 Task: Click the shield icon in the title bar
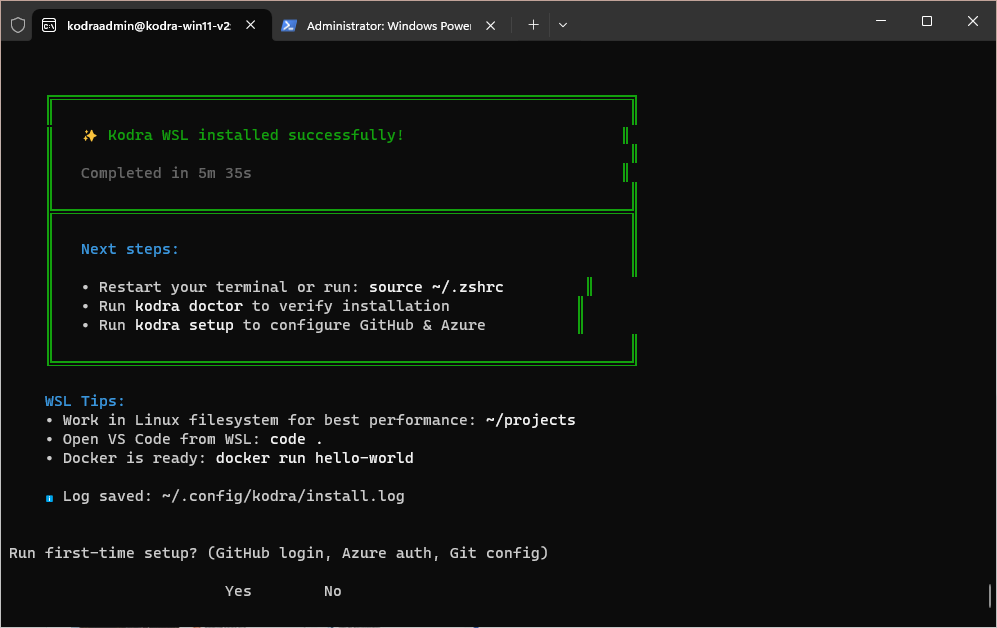[x=16, y=24]
